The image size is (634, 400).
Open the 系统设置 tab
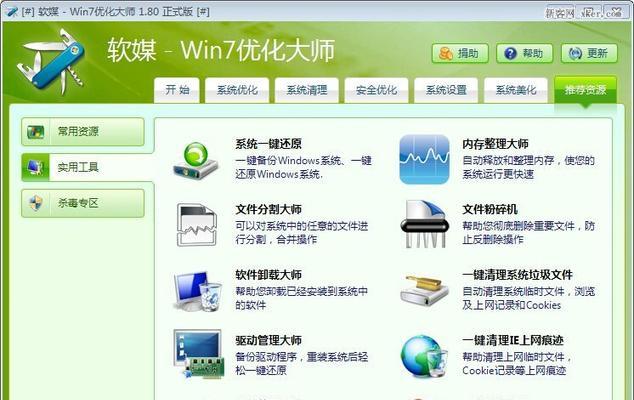(x=446, y=89)
